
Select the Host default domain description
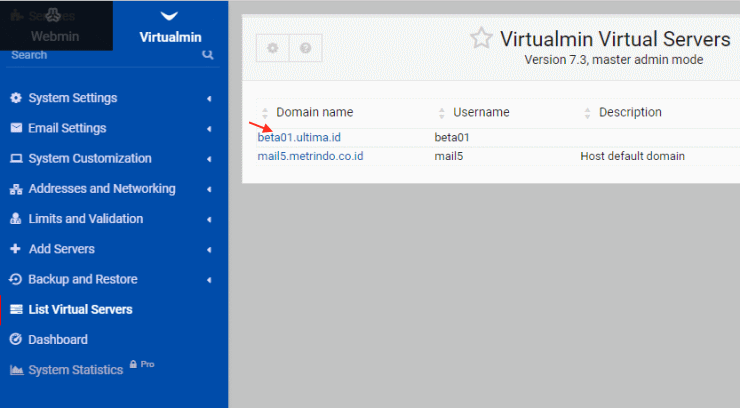tap(632, 156)
